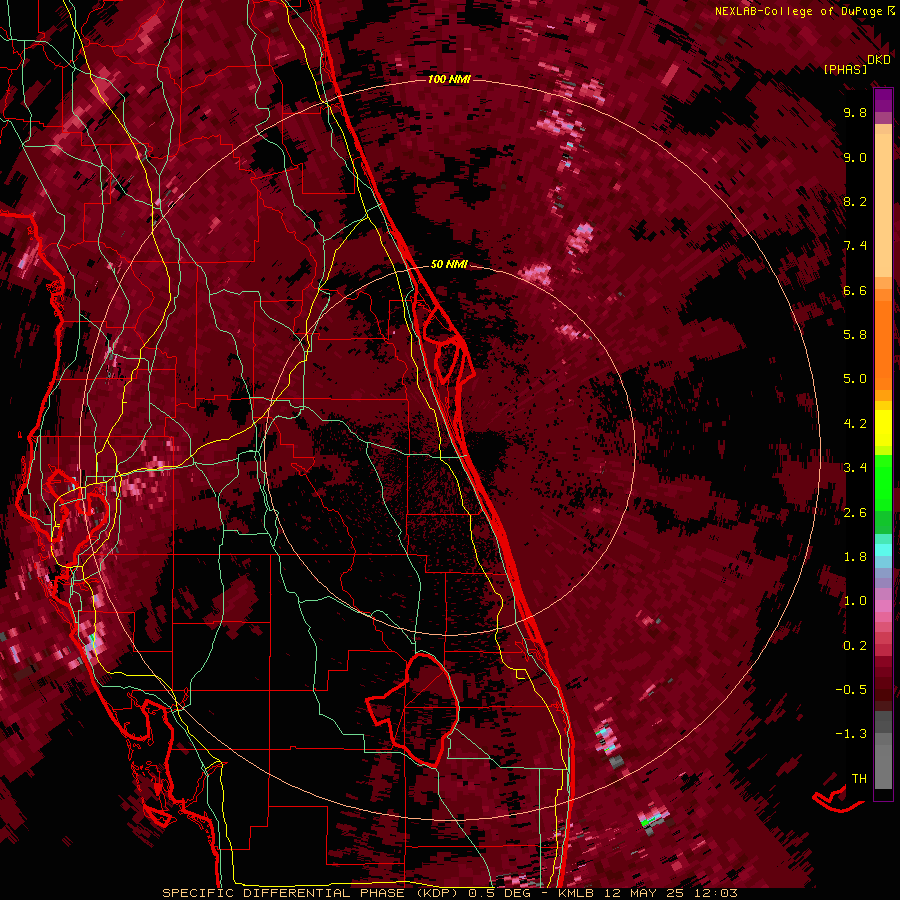Click the -0.5 scale value
This screenshot has width=900, height=900.
(851, 689)
